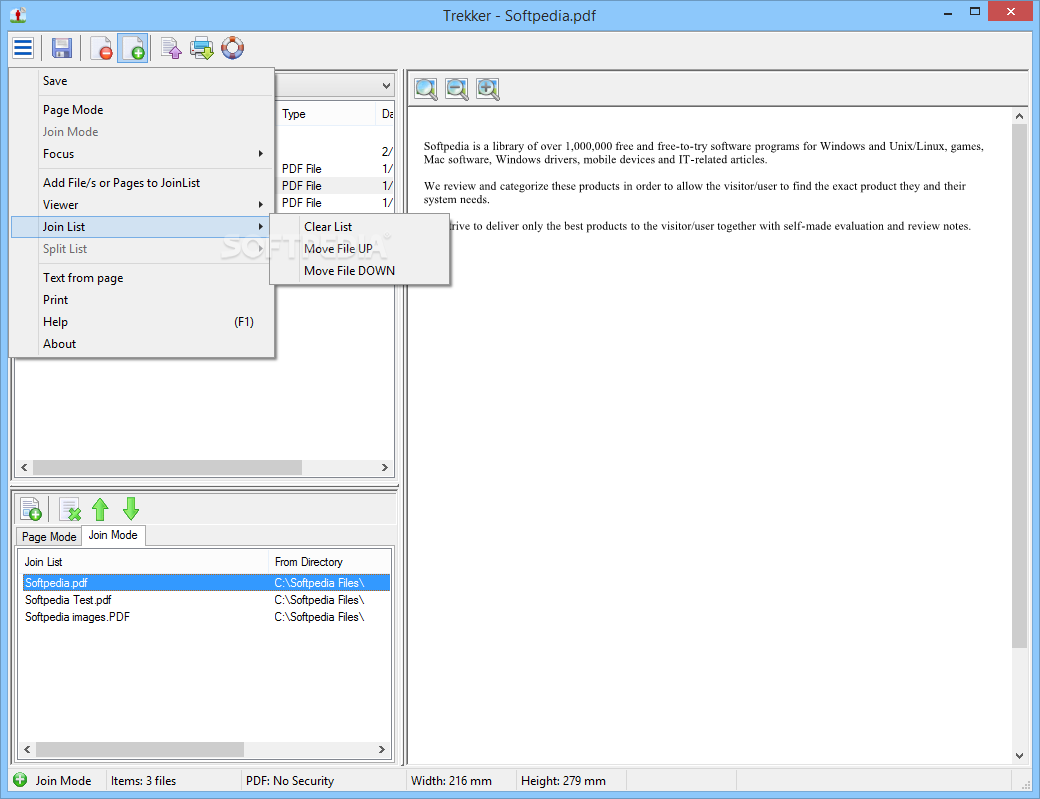Screen dimensions: 1040x799
Task: Click 'Join Mode' status bar text
Action: pos(64,780)
